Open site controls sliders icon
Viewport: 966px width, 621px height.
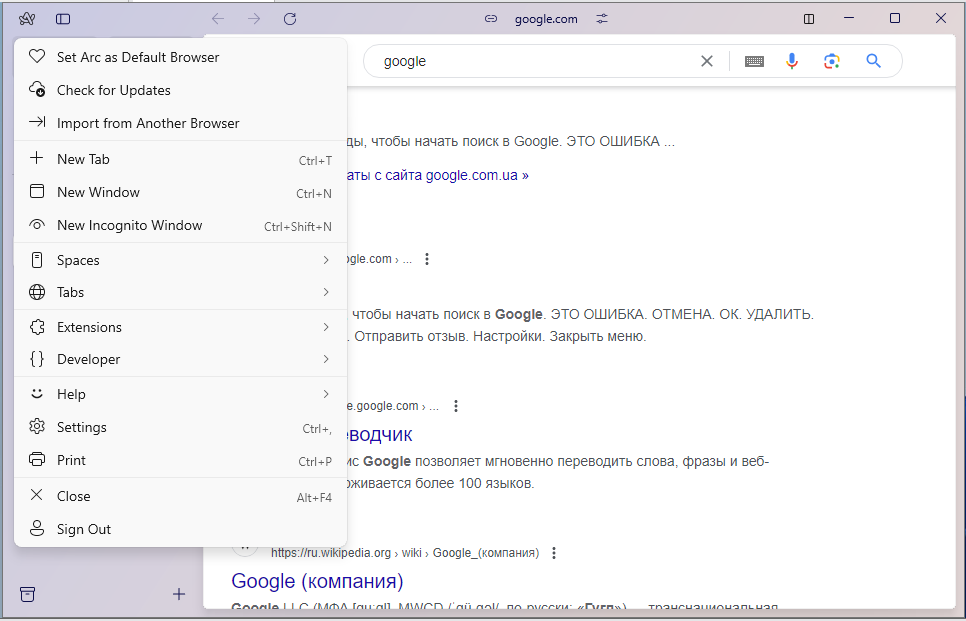602,19
